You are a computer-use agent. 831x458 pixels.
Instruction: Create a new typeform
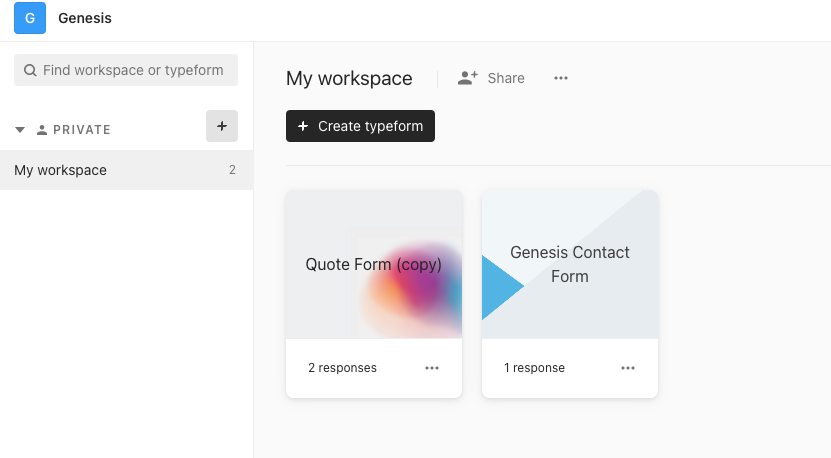coord(360,126)
